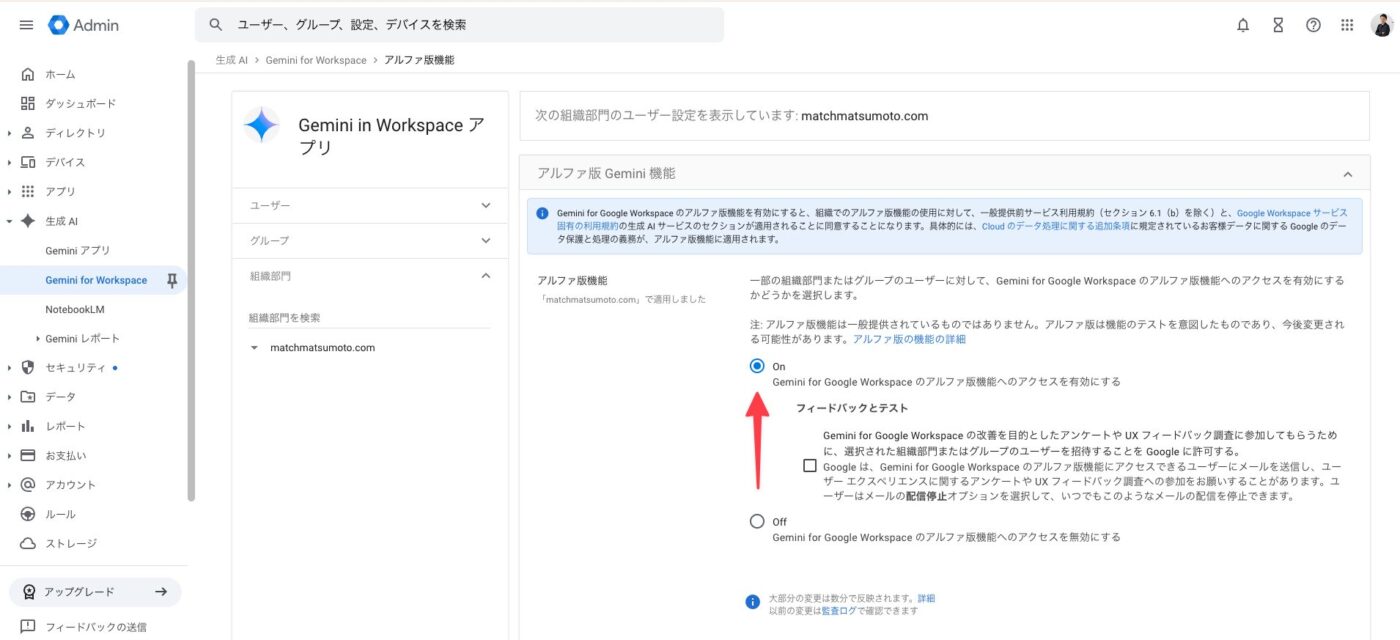Open NotebookLM in the sidebar

coord(75,310)
